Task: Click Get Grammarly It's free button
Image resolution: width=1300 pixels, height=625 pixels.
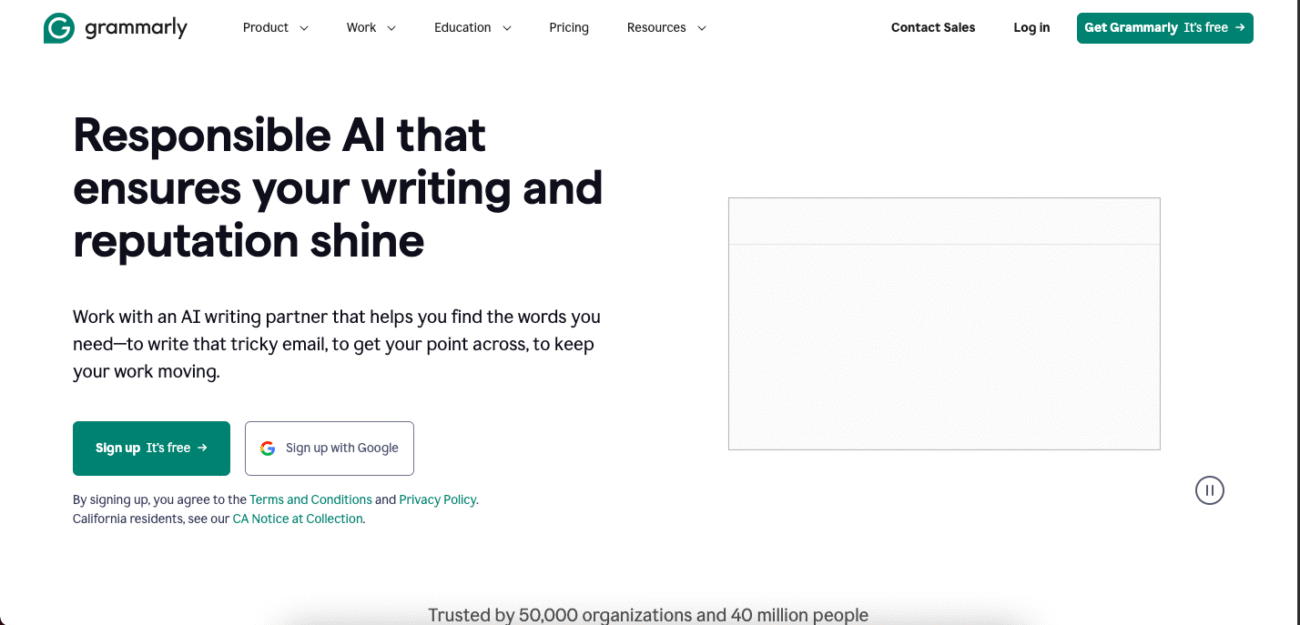Action: 1165,28
